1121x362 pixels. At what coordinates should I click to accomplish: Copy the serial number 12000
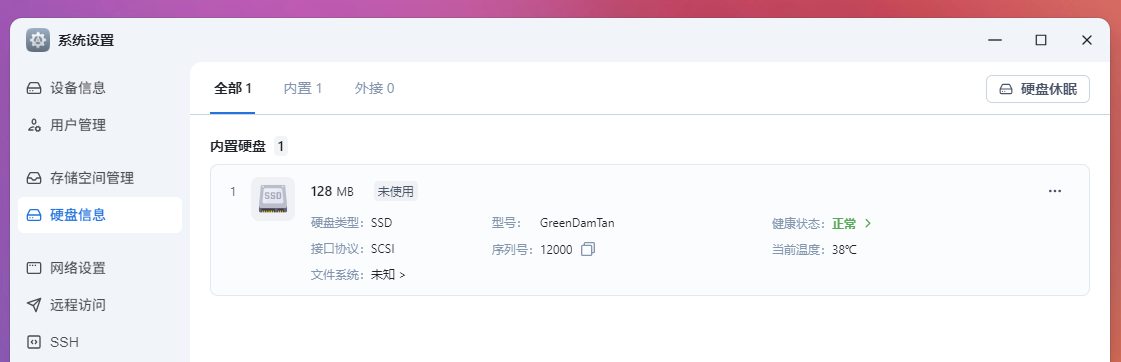588,249
